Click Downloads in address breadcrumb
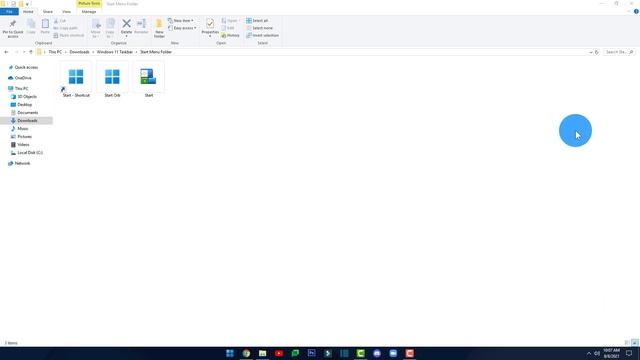 [x=79, y=52]
